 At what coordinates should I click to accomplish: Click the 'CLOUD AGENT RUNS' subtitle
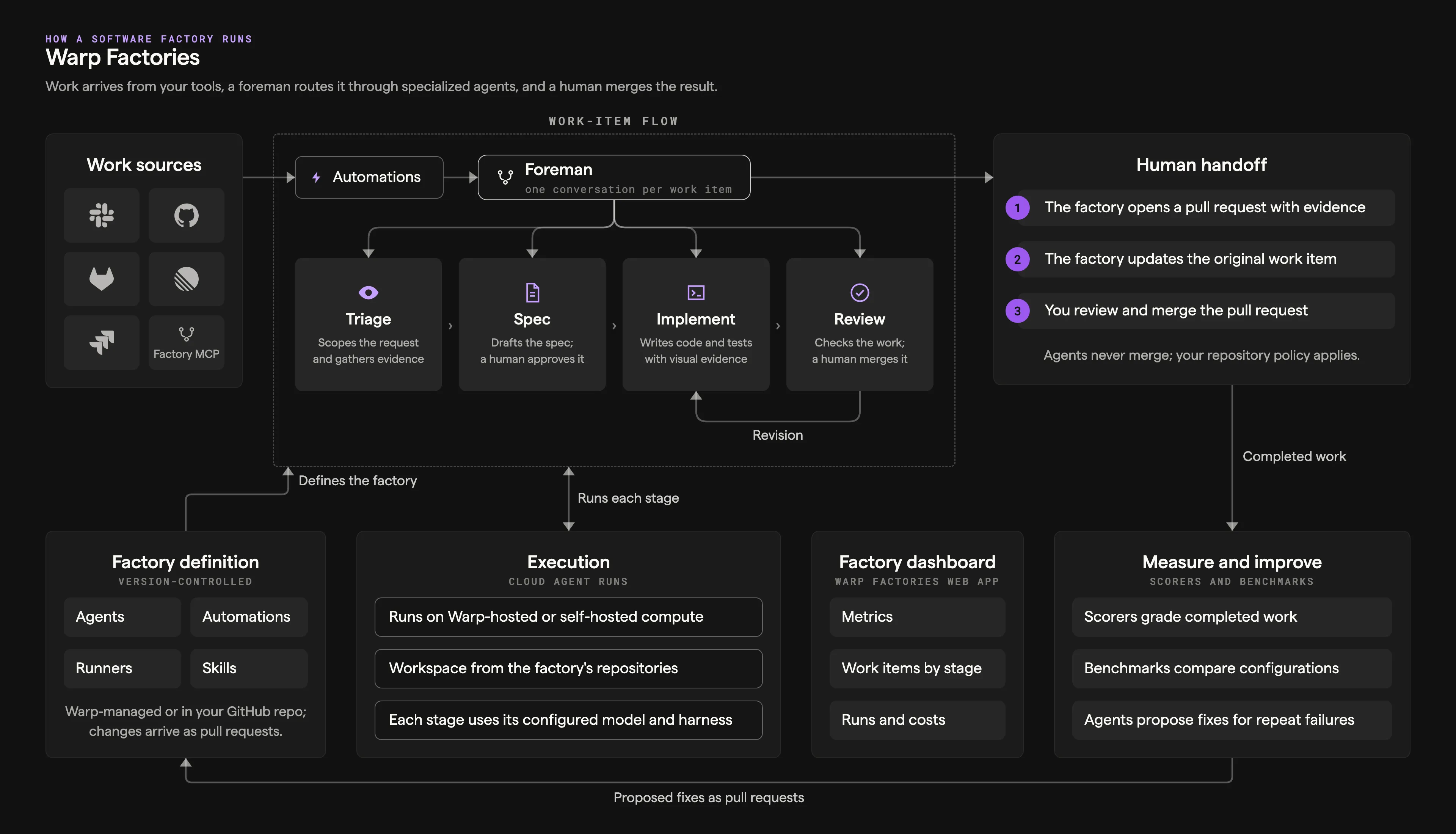(x=569, y=582)
